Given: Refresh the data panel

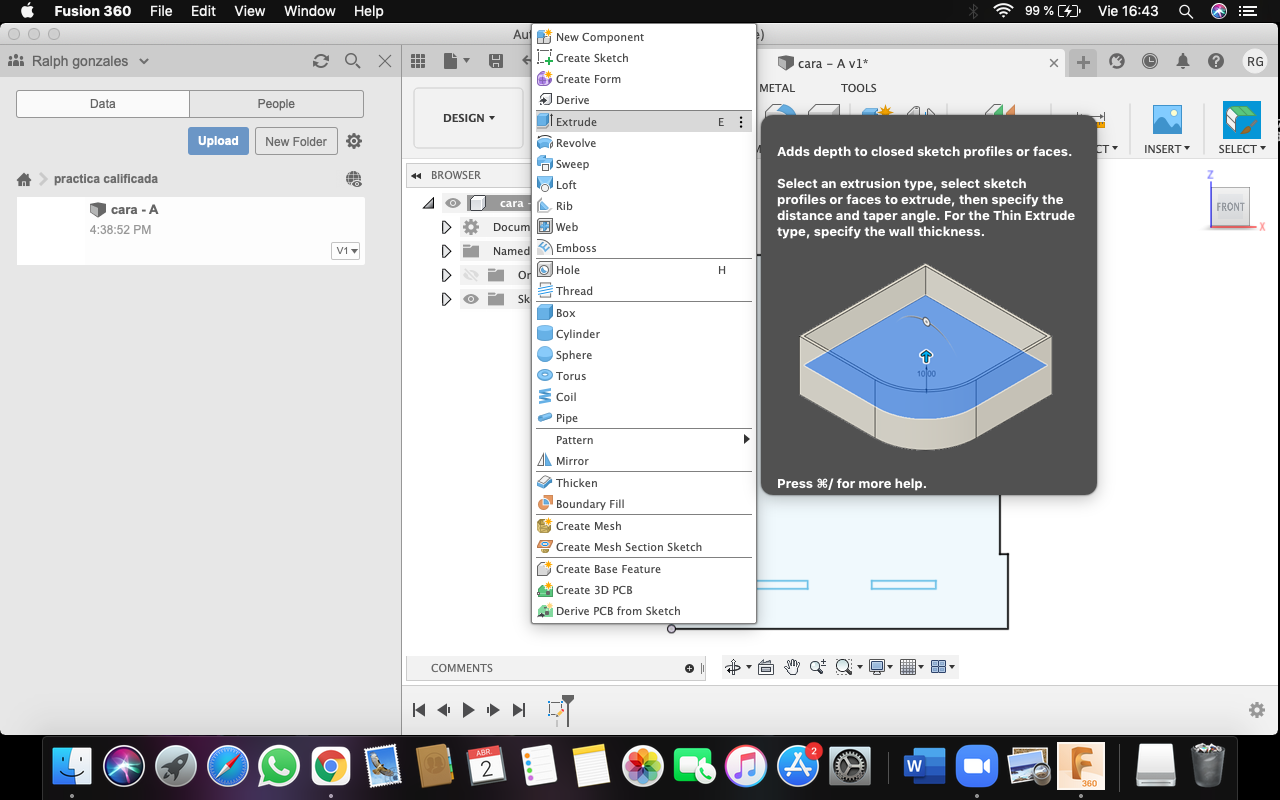Looking at the screenshot, I should tap(321, 61).
